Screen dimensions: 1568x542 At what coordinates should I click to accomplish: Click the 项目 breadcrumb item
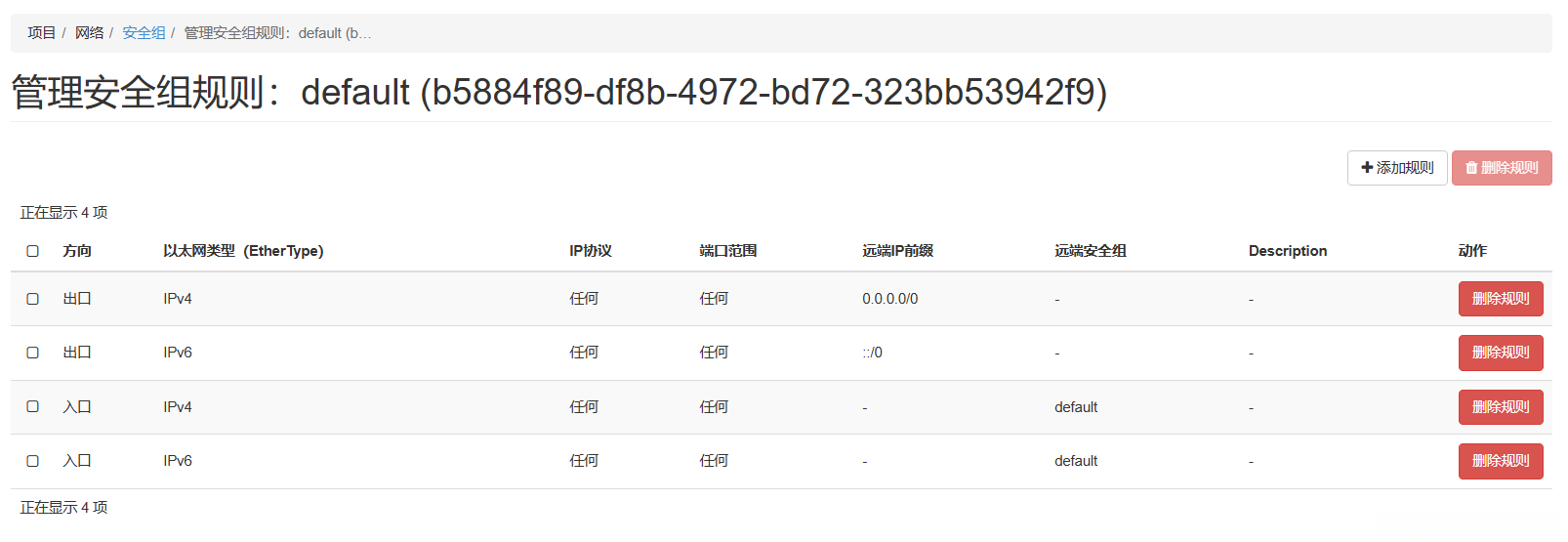coord(42,33)
